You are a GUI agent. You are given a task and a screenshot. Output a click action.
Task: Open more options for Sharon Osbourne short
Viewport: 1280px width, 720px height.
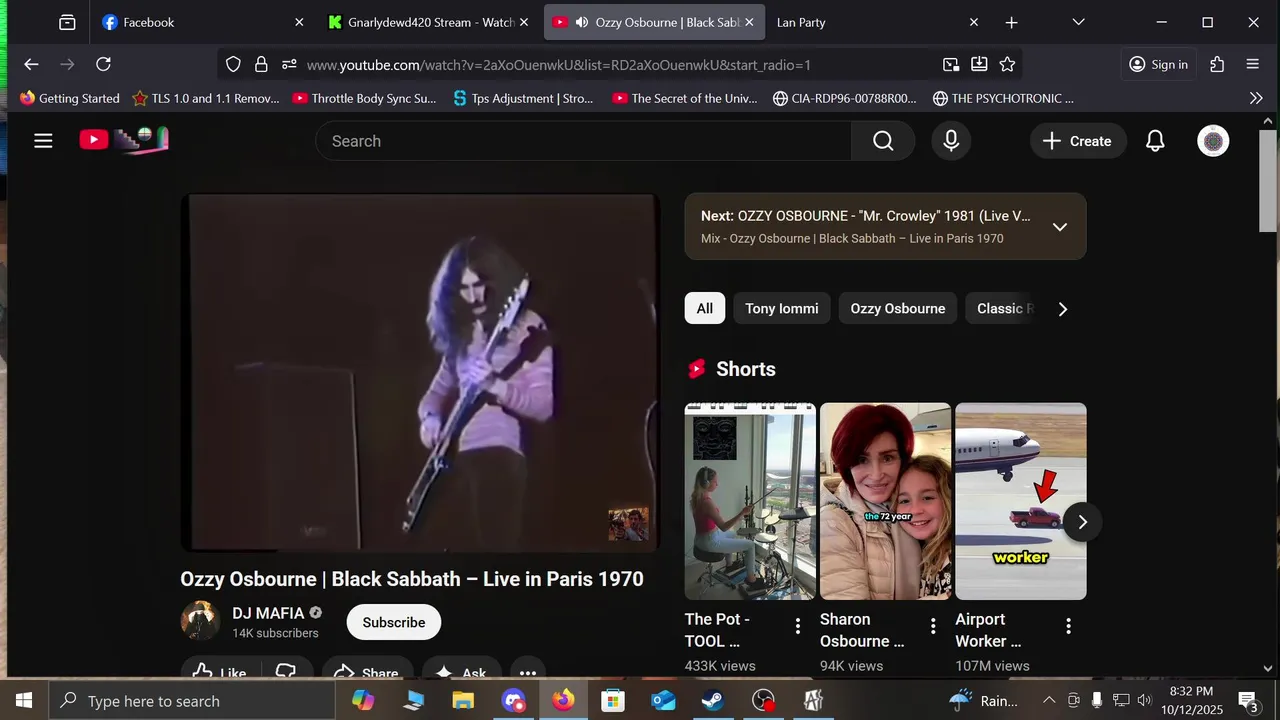(933, 626)
